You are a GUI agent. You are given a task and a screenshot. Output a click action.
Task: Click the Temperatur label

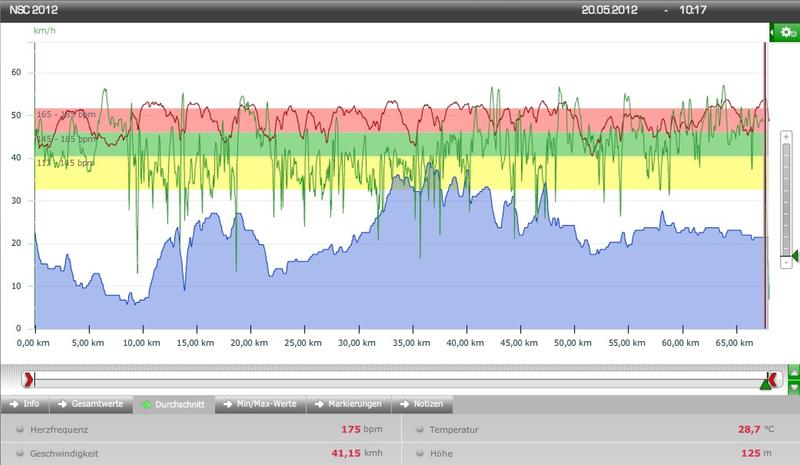point(454,430)
